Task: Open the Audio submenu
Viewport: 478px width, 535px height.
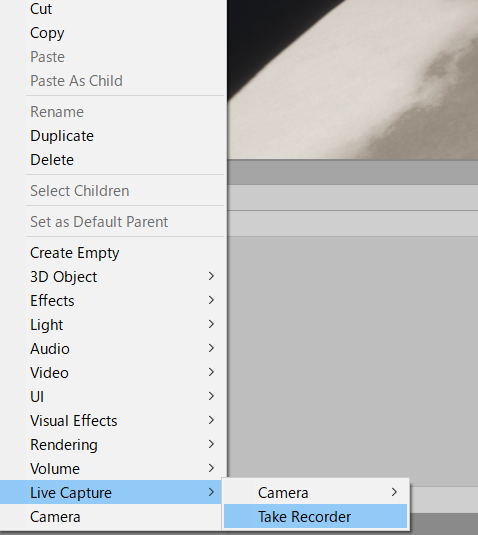Action: coord(113,349)
